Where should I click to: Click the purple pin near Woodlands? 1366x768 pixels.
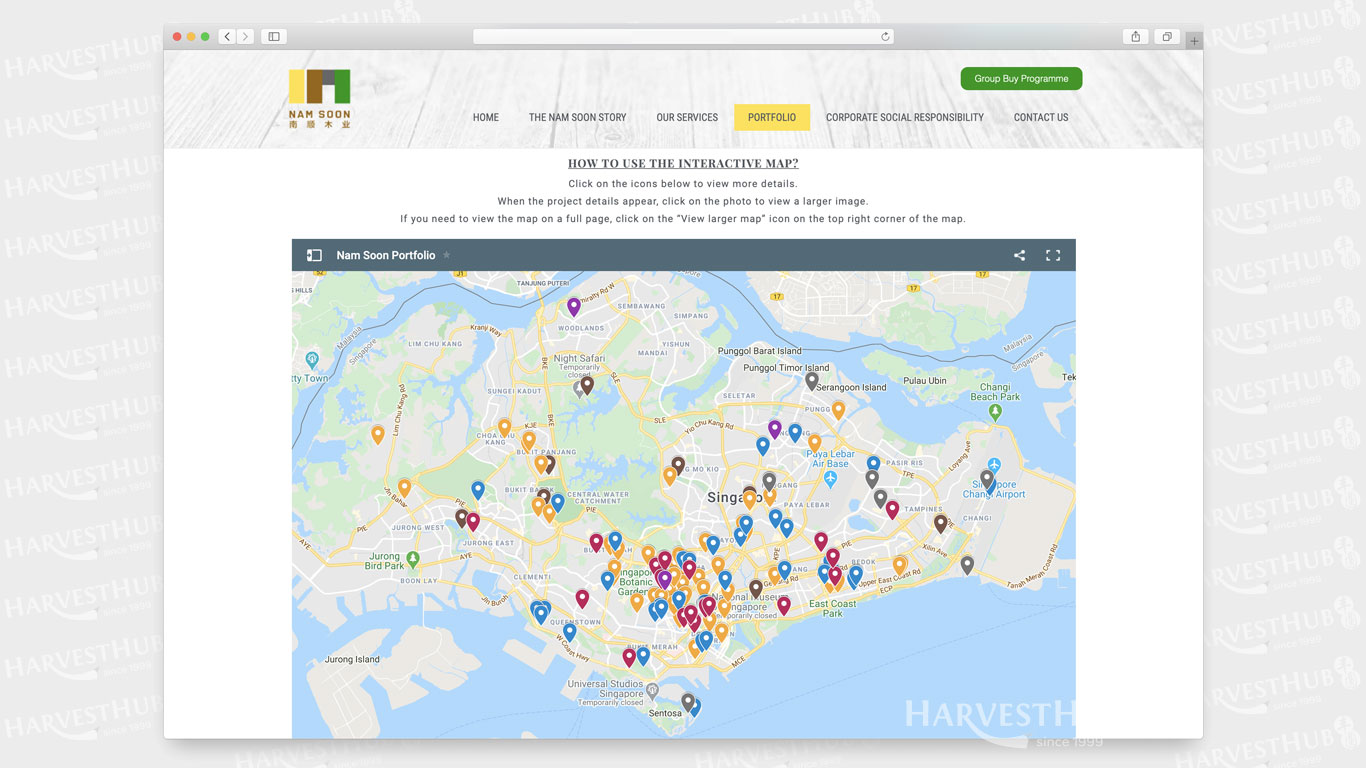(574, 305)
